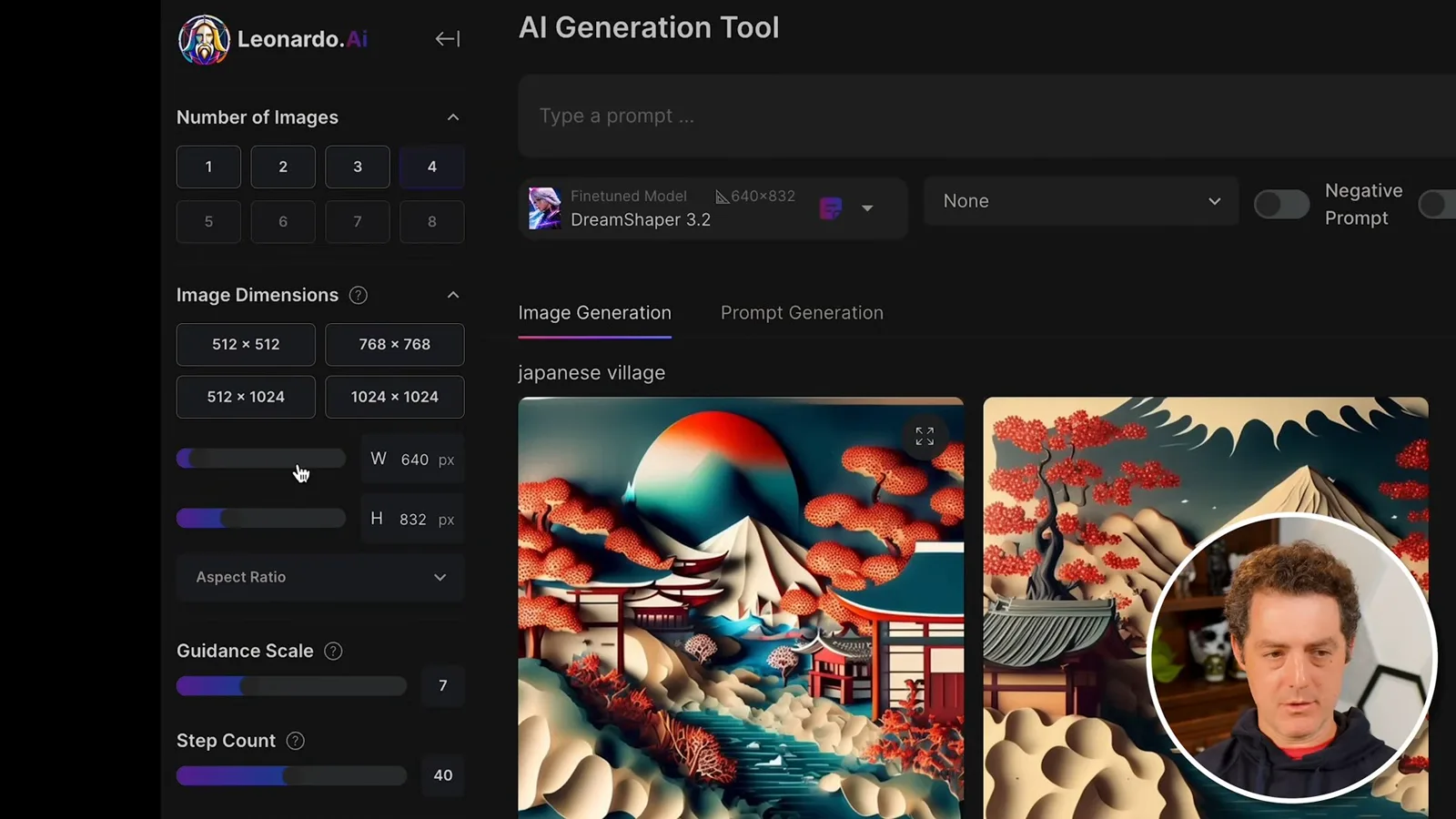Click the DreamShaper model thumbnail icon
This screenshot has height=819, width=1456.
(x=544, y=208)
